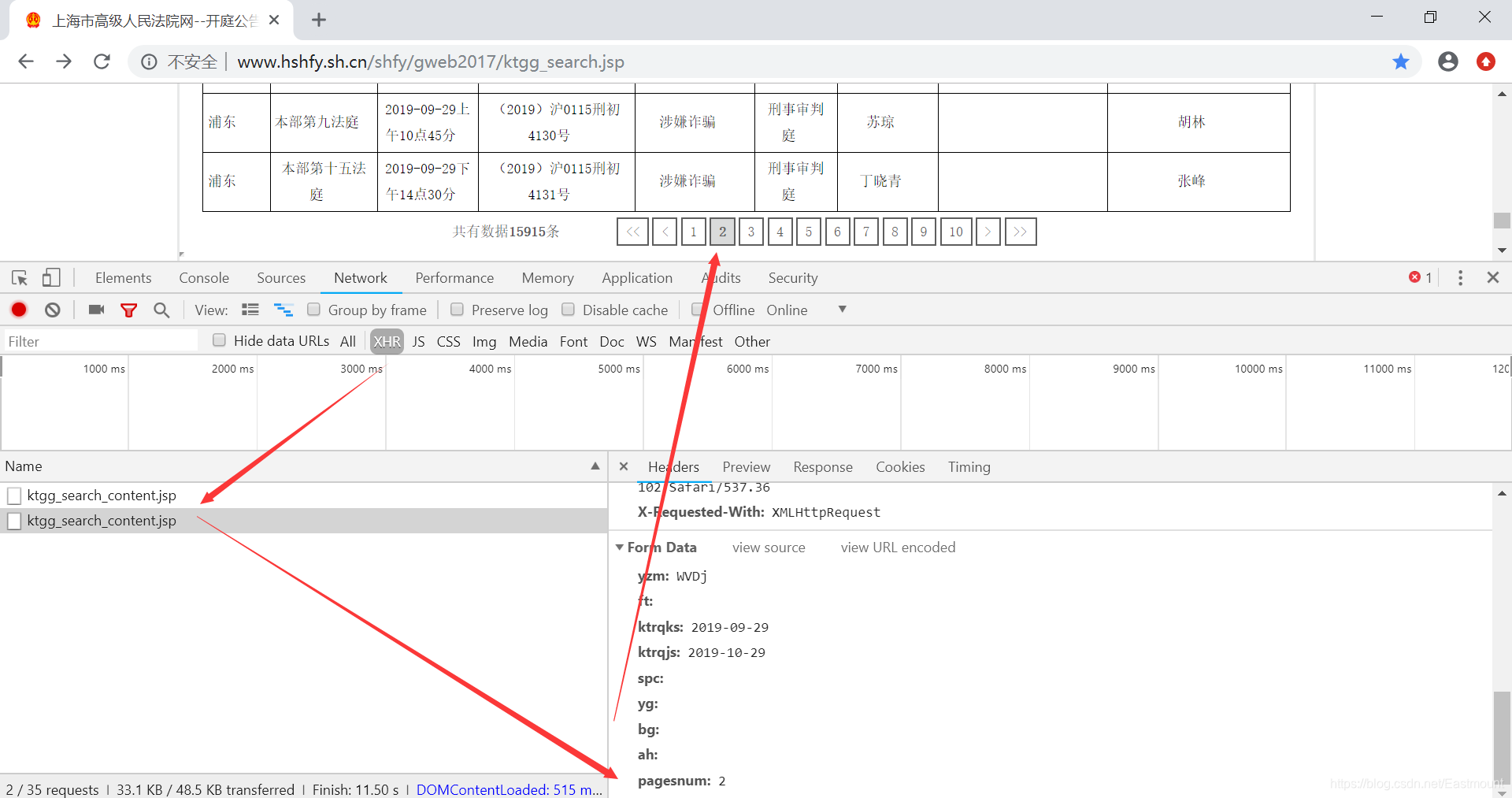Close the 上海市高级人民法院网 tab
1512x798 pixels.
(274, 20)
